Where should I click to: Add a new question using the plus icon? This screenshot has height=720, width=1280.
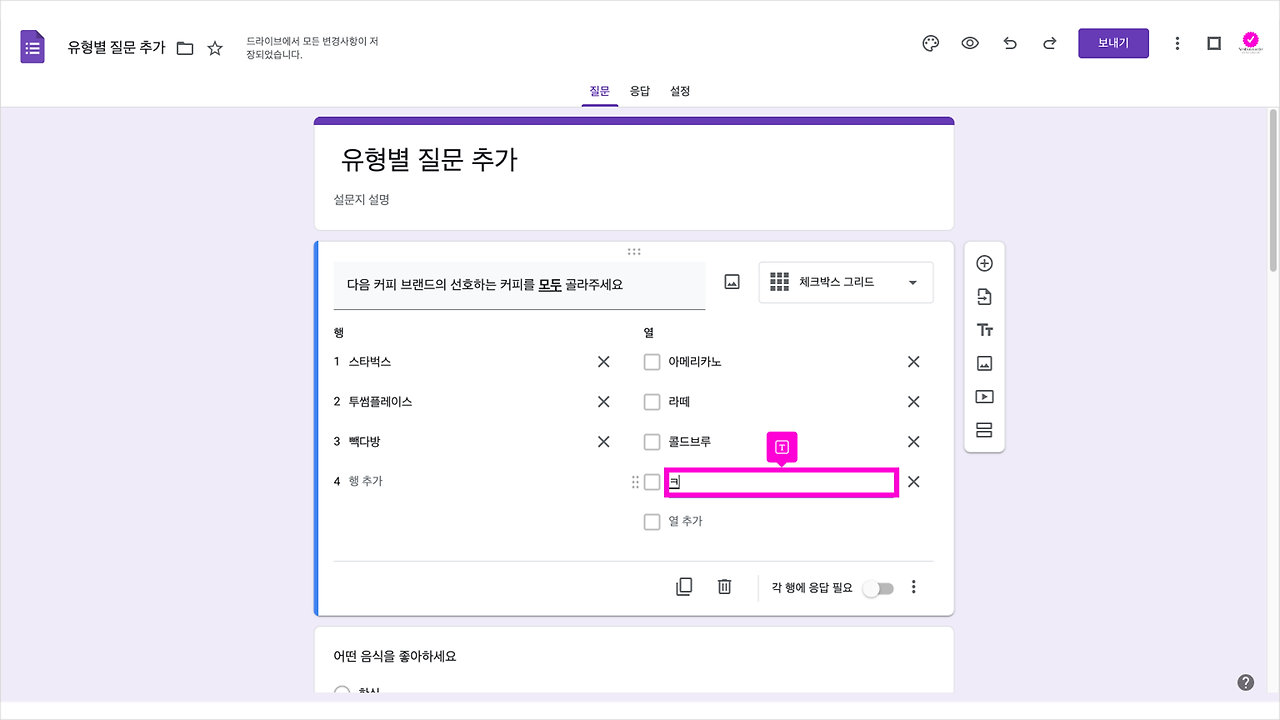pos(984,262)
